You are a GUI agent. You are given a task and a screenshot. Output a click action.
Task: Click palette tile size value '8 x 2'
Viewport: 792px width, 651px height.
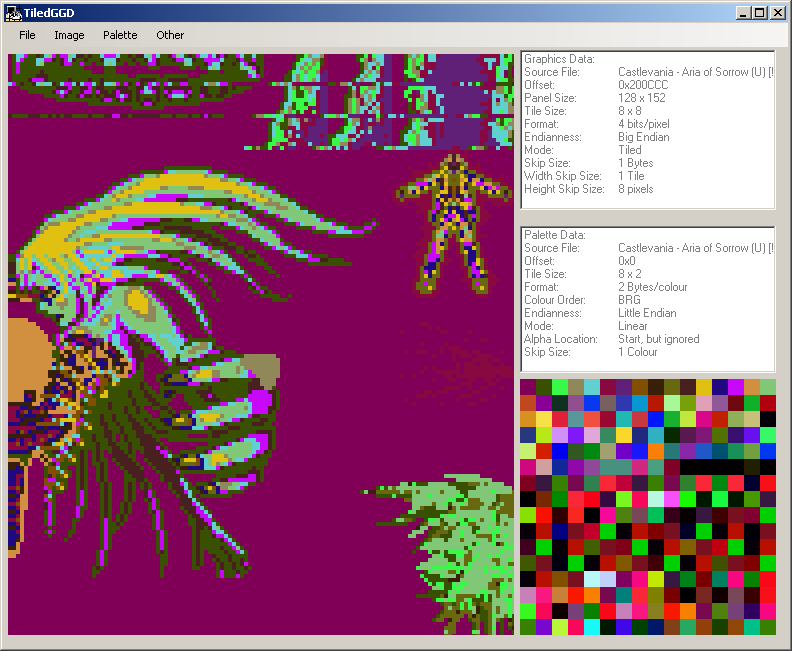pyautogui.click(x=630, y=274)
